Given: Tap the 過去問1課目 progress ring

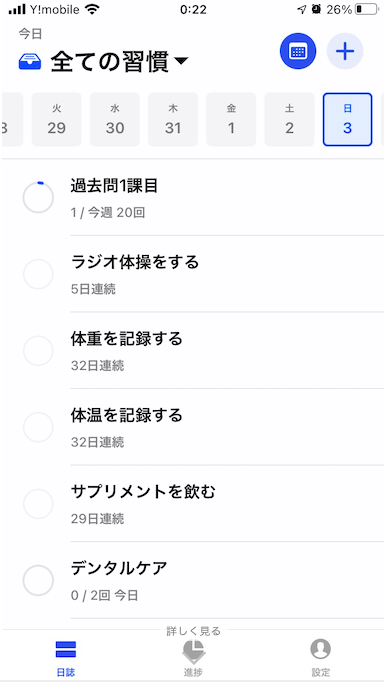Looking at the screenshot, I should (38, 198).
